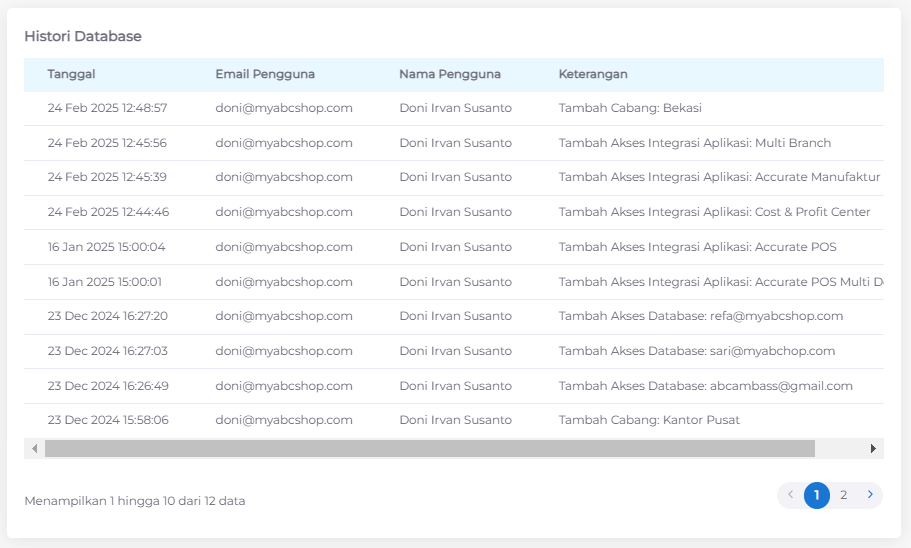Open page 2 of the history
Image resolution: width=911 pixels, height=548 pixels.
(x=843, y=495)
